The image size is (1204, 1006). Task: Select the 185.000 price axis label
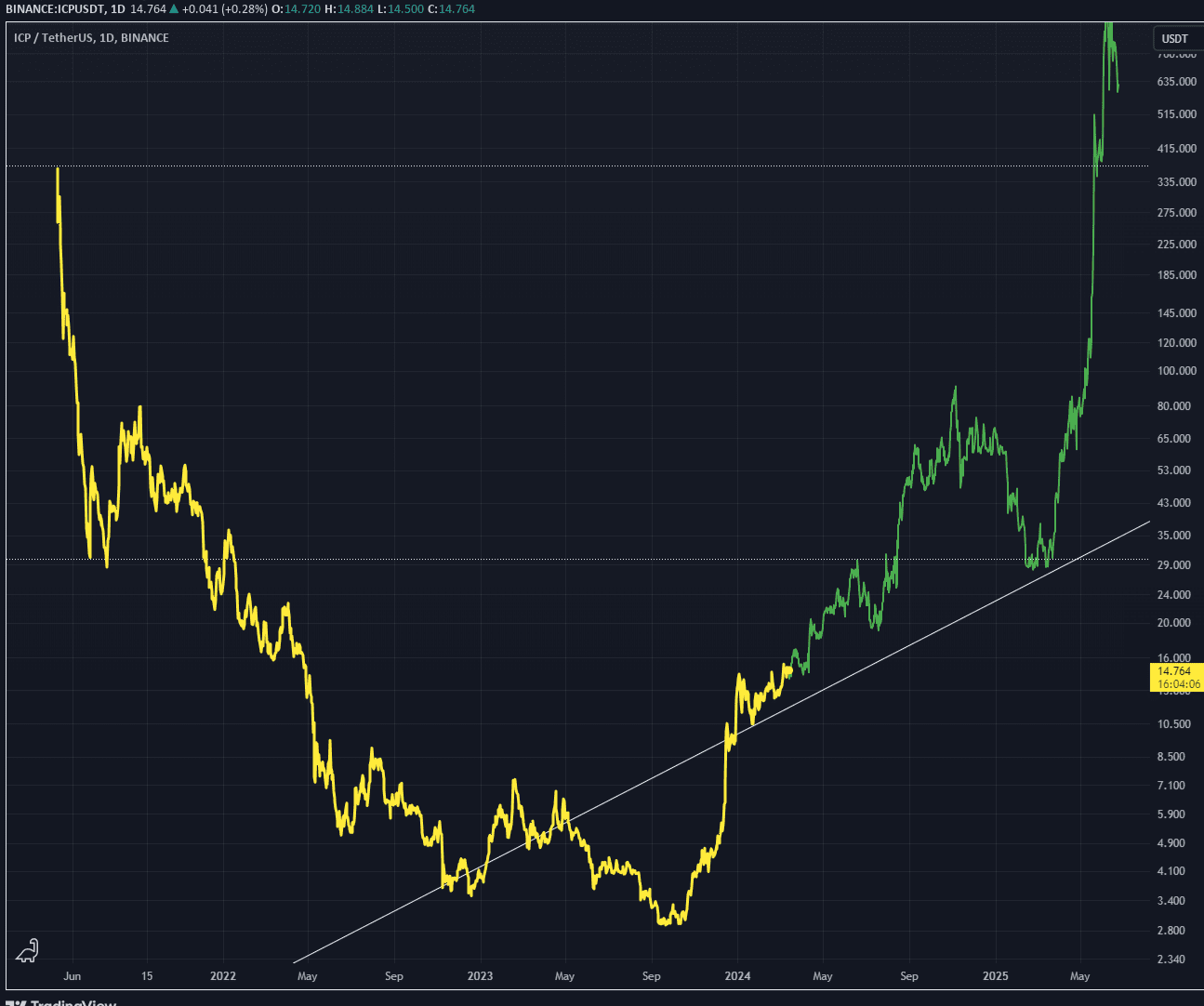[x=1176, y=275]
